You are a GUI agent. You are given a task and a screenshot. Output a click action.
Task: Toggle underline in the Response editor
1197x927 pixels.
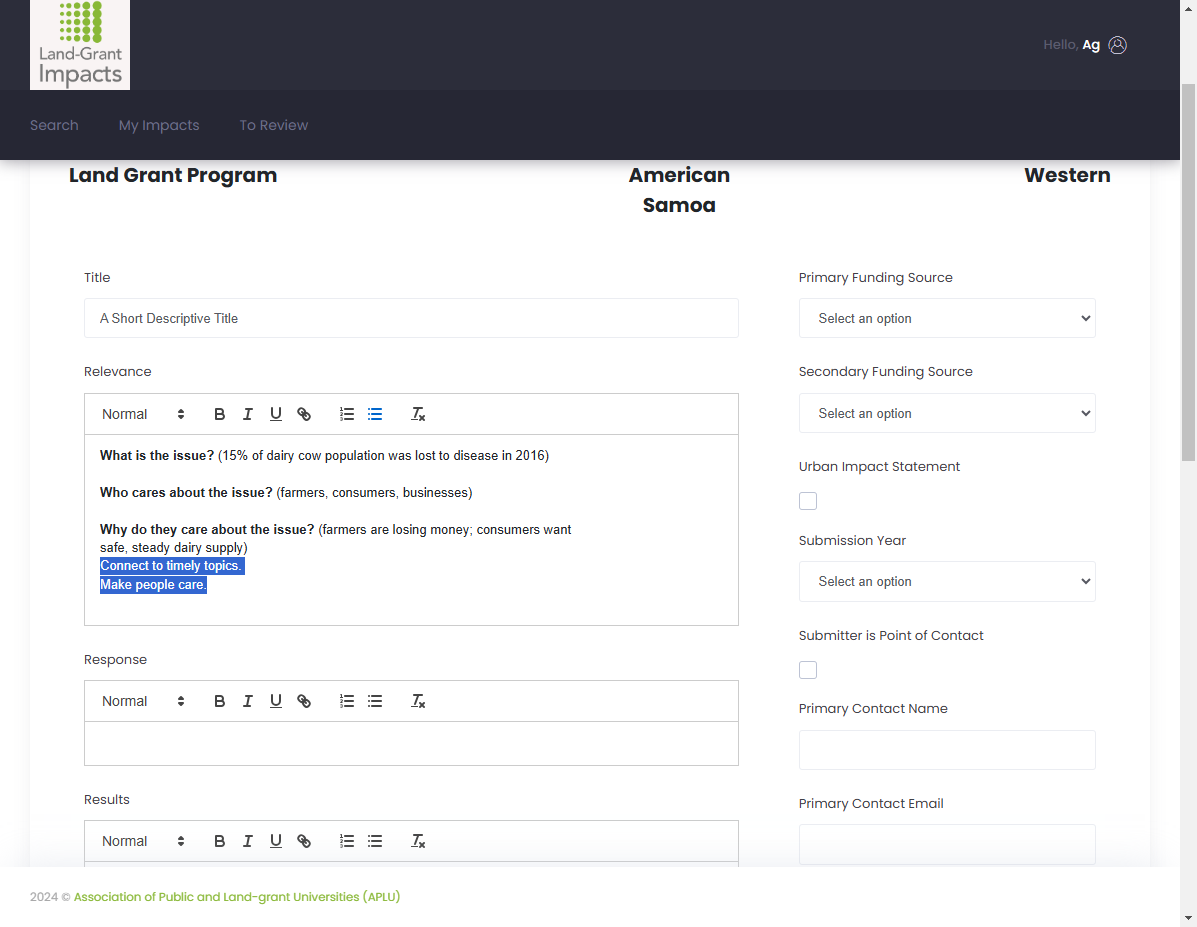tap(276, 701)
